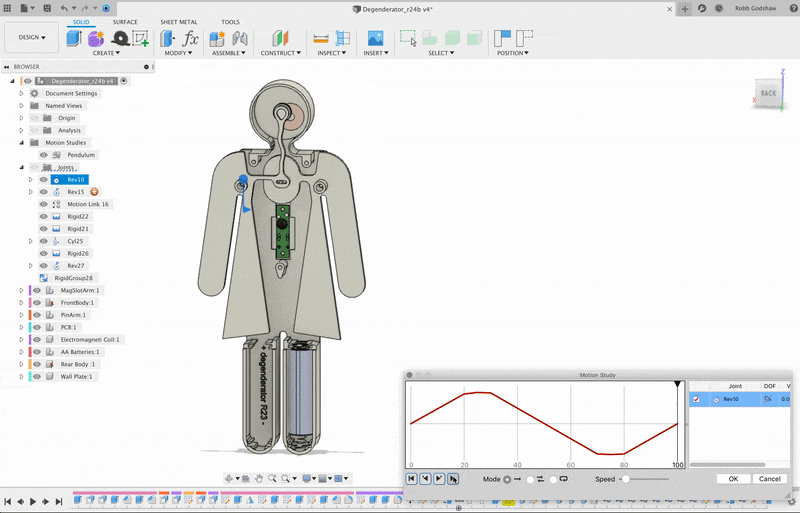Click the ViewCube Back face
The width and height of the screenshot is (800, 513).
coord(768,93)
